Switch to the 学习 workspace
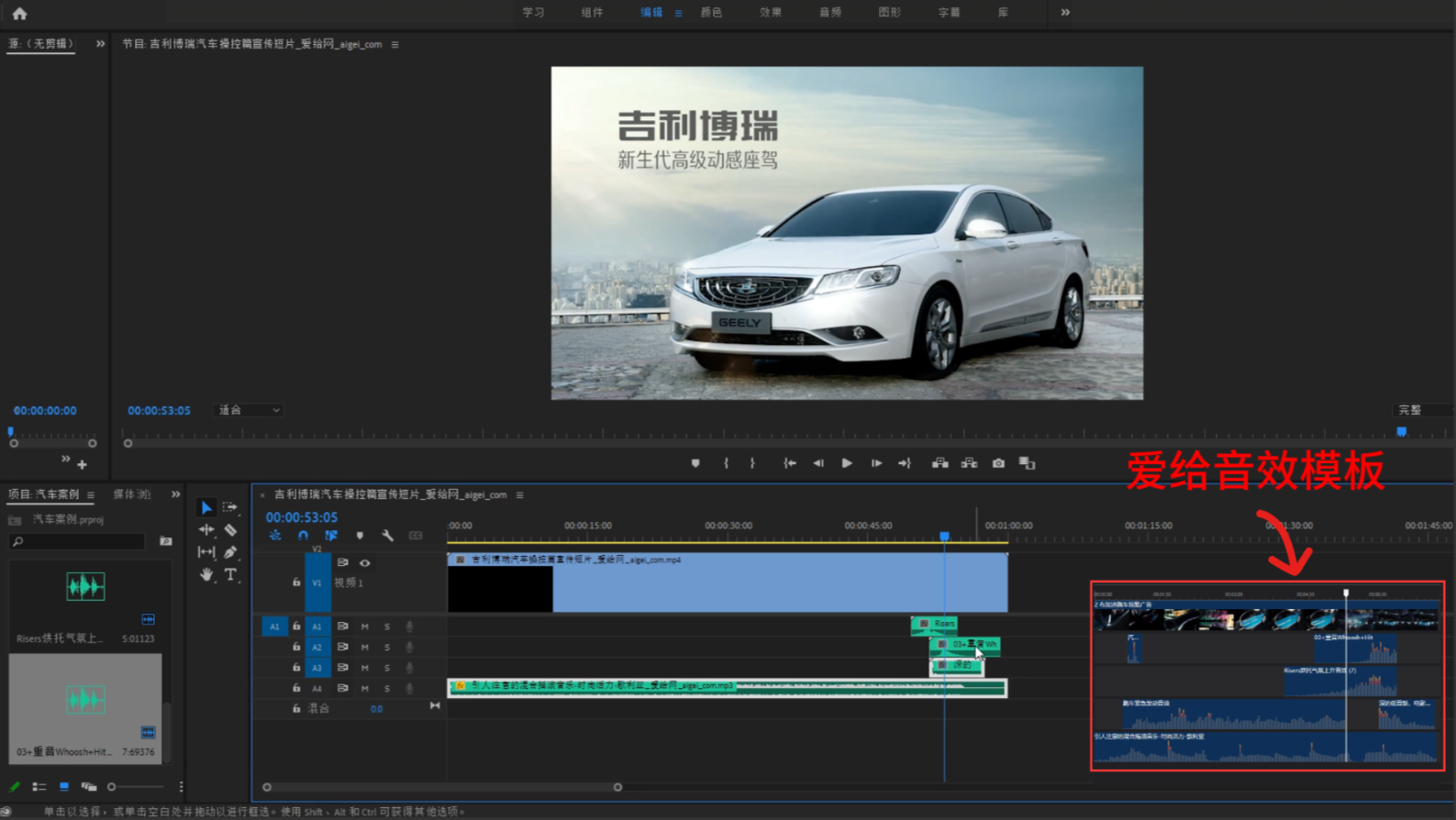Screen dimensions: 1456x820 (533, 13)
